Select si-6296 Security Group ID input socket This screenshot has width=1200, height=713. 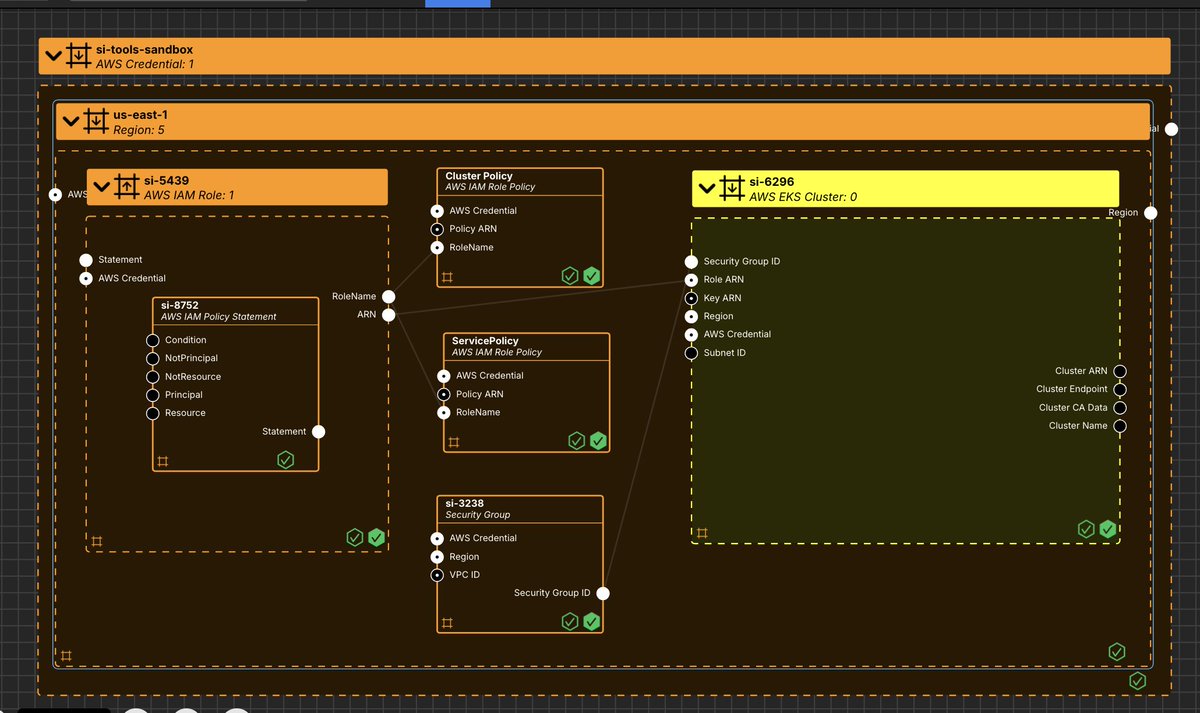pyautogui.click(x=691, y=262)
